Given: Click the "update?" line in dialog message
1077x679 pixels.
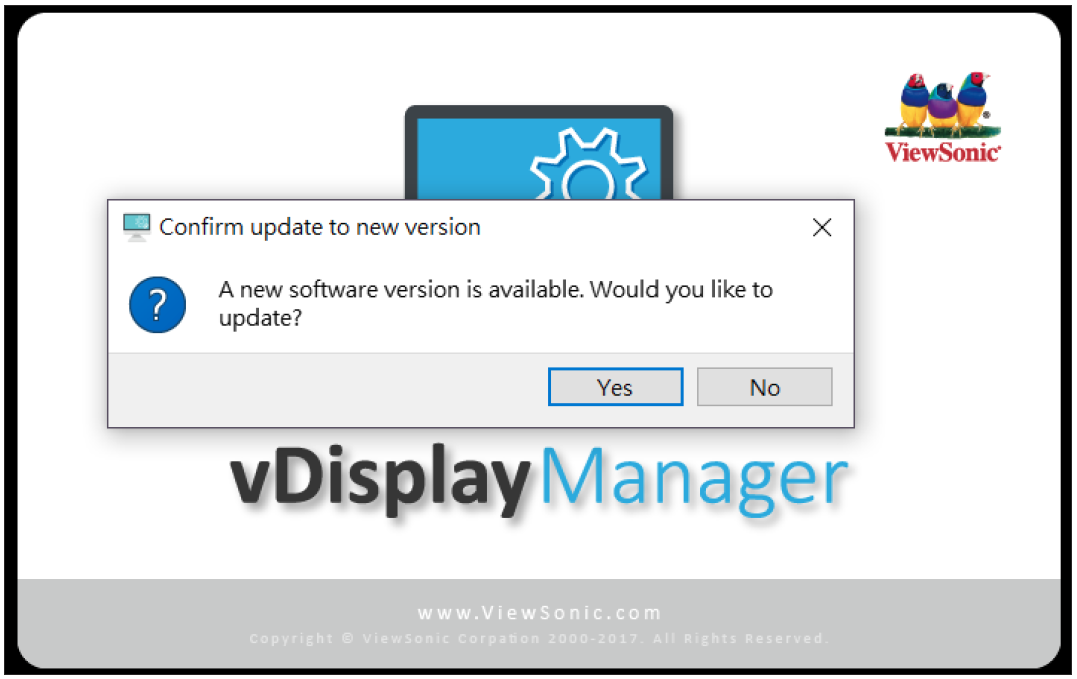Looking at the screenshot, I should click(x=260, y=319).
